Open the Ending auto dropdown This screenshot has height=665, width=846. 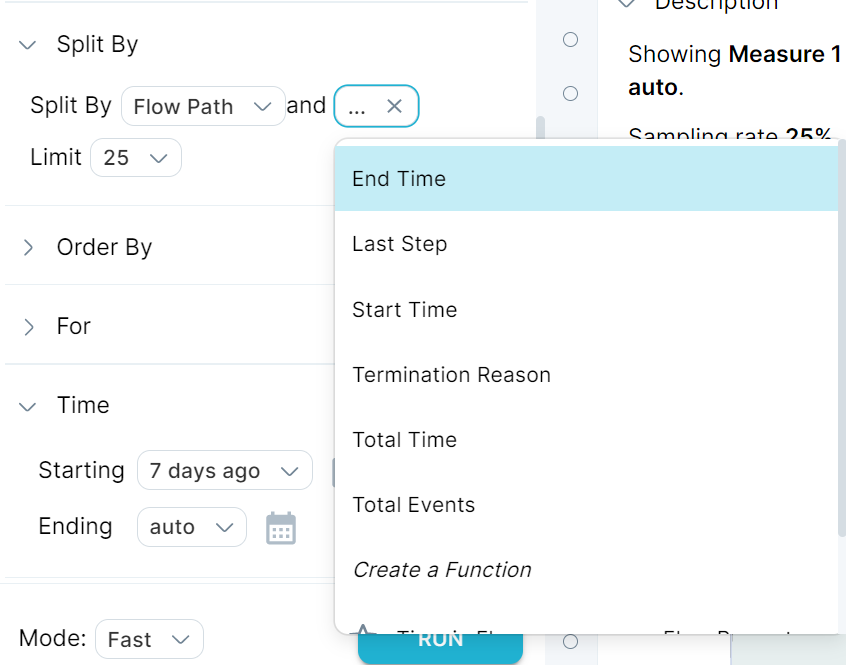pos(192,527)
